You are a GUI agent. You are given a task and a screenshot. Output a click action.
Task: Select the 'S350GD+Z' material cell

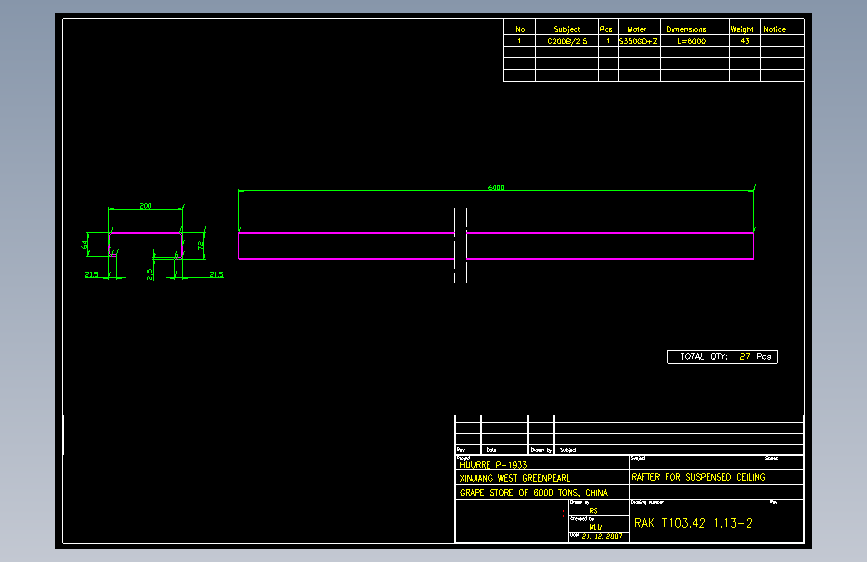[x=639, y=41]
